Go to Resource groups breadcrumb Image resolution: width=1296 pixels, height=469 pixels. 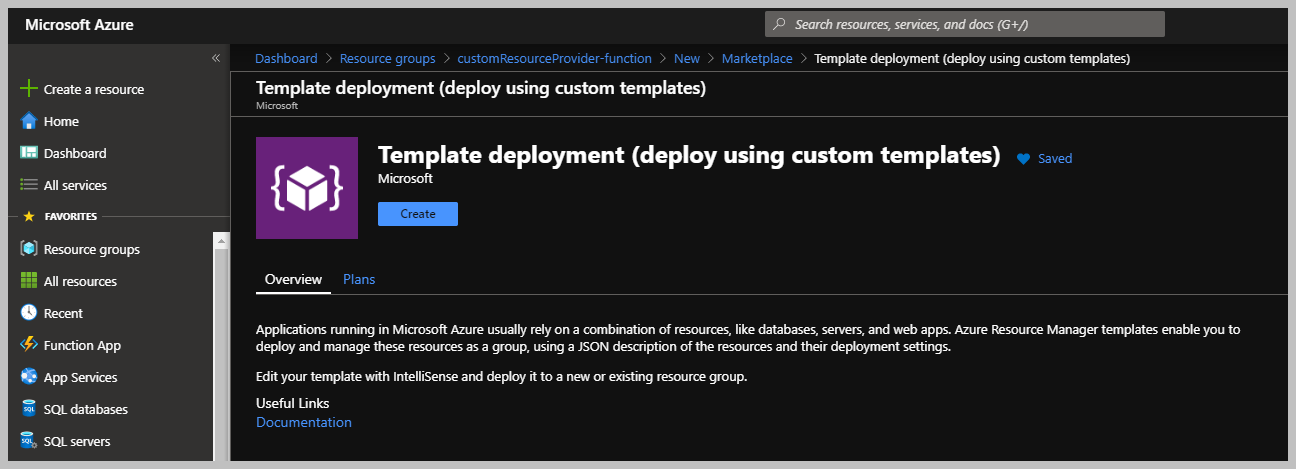point(387,59)
